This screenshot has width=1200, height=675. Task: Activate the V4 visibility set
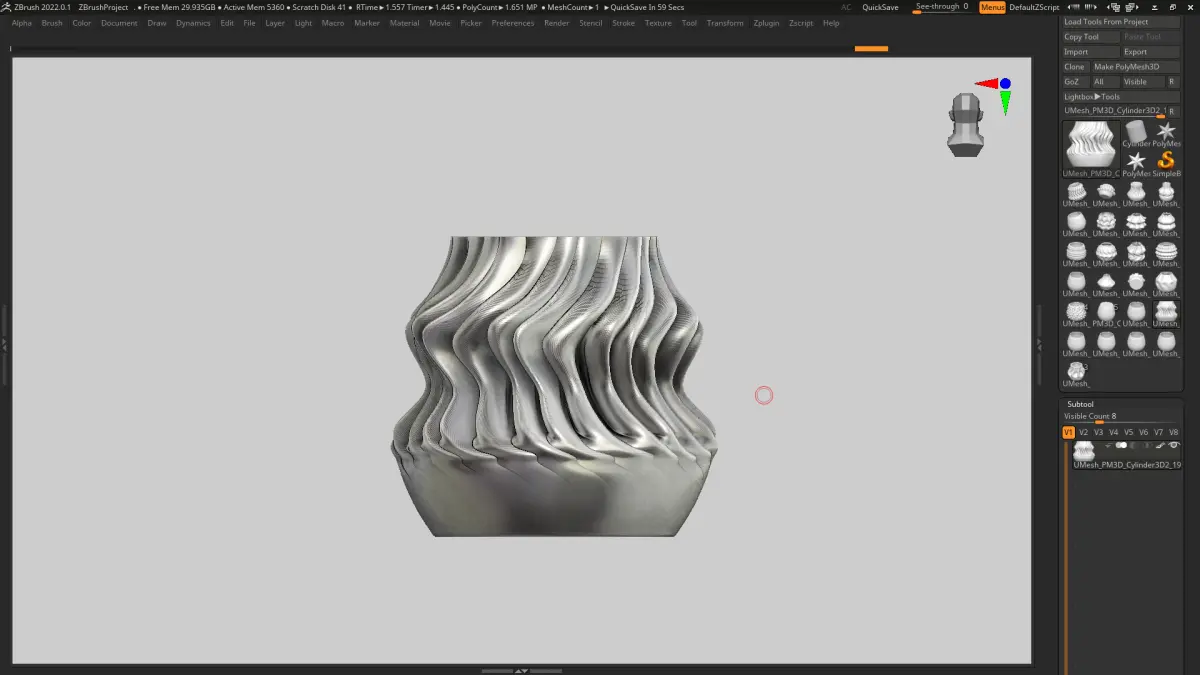(1113, 432)
